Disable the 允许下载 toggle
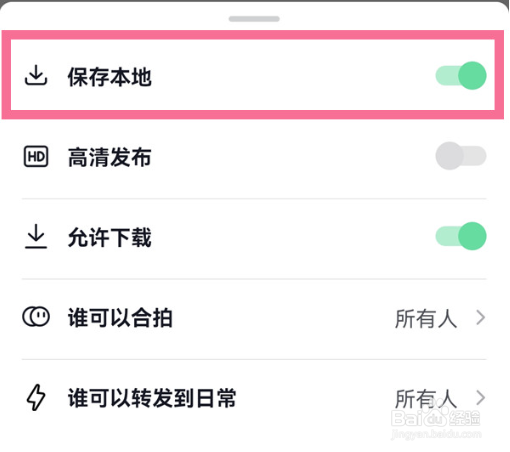Screen dimensions: 510x452 click(x=461, y=236)
